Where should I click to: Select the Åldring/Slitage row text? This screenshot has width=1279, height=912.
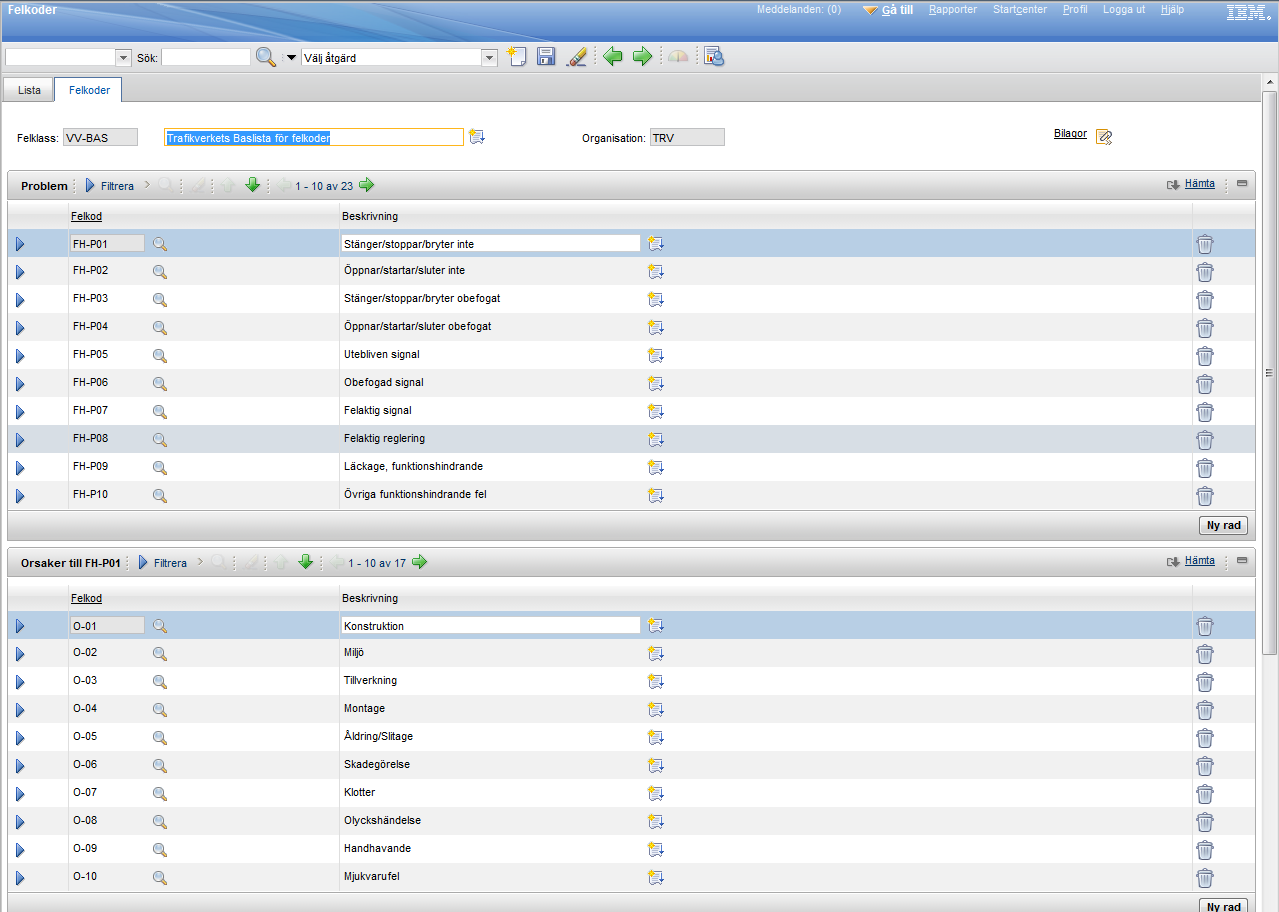click(378, 737)
